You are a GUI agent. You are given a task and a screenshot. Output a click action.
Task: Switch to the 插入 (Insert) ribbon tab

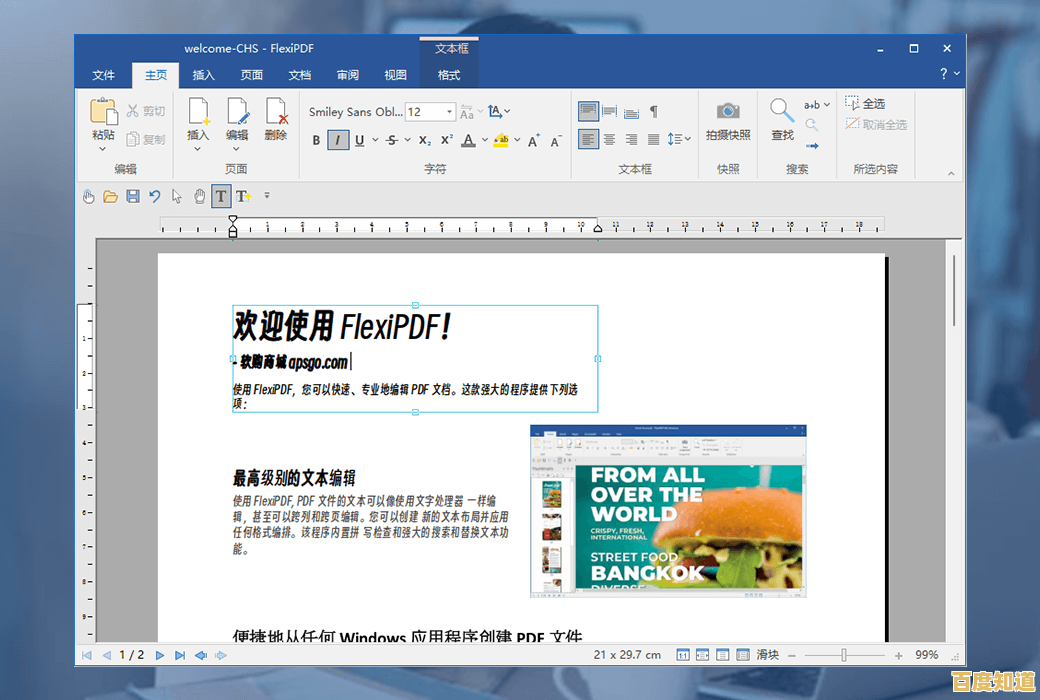[x=203, y=74]
